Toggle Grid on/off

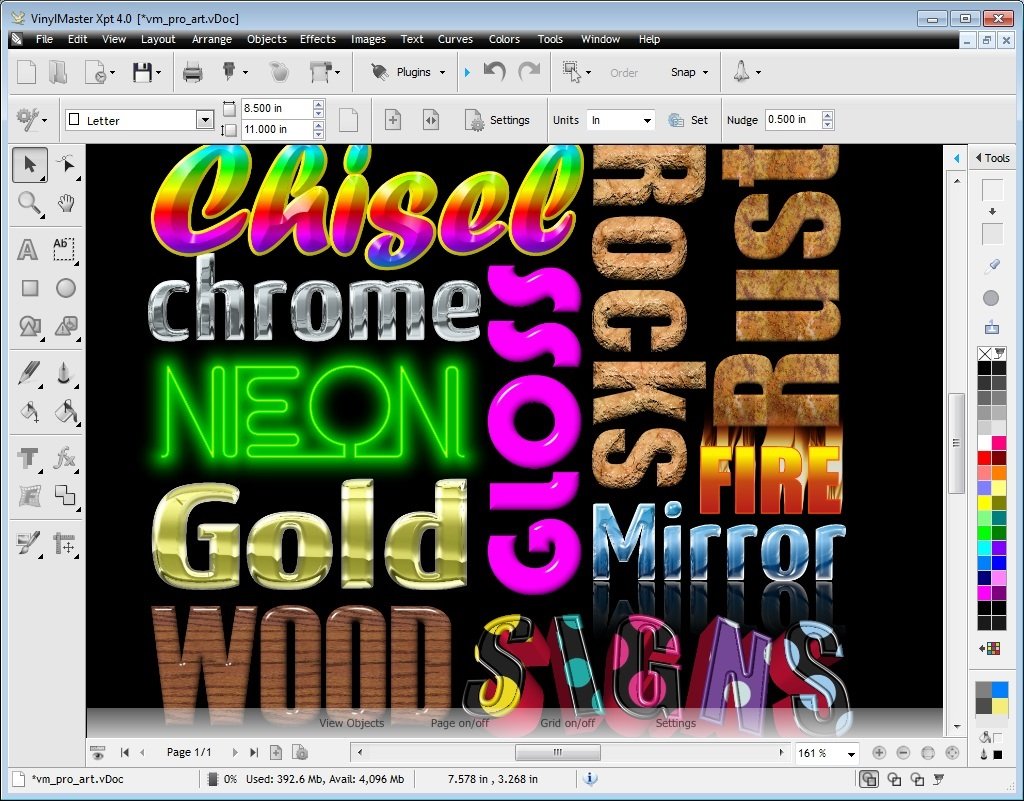[x=566, y=723]
